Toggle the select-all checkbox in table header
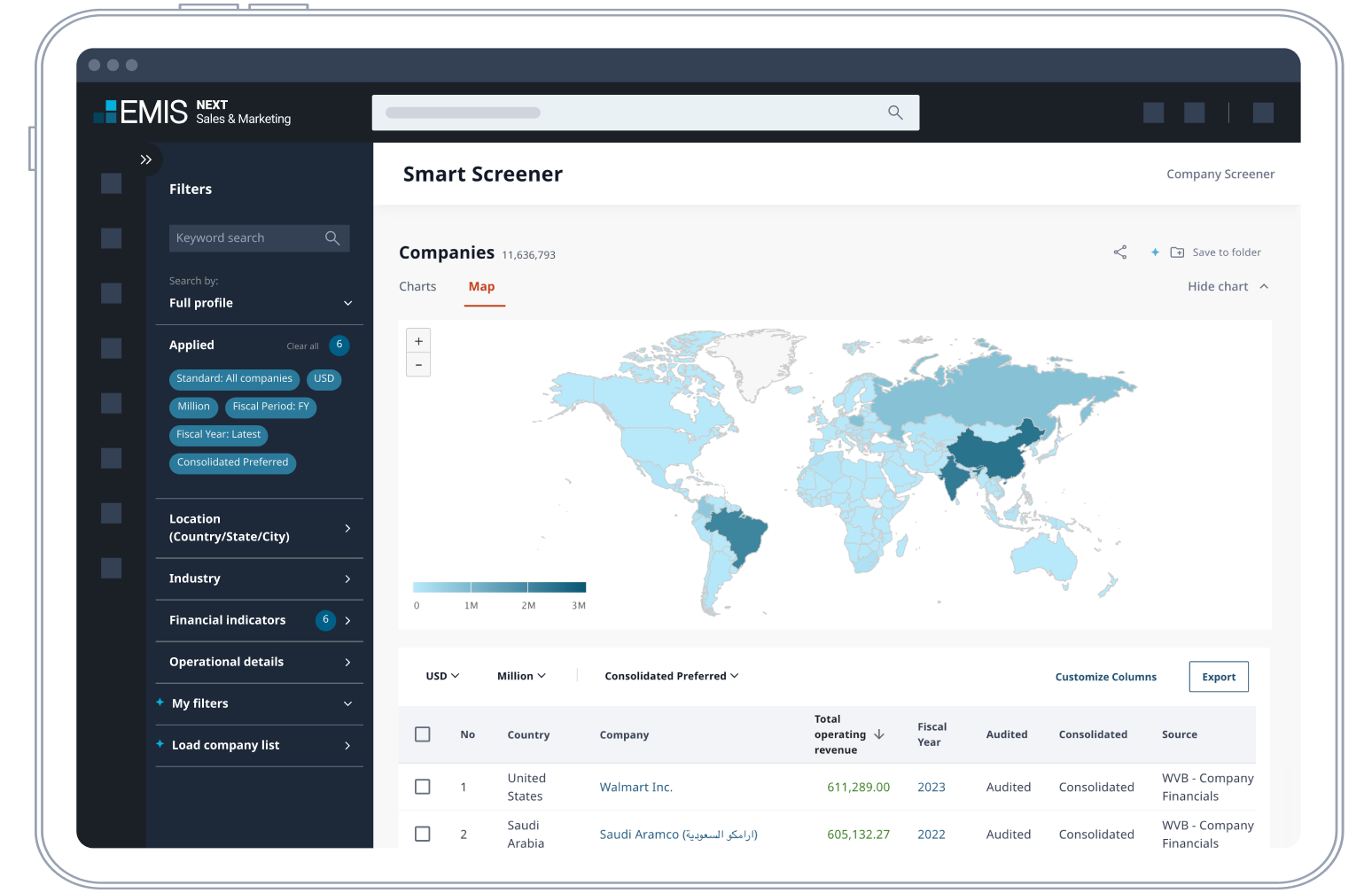 [423, 734]
